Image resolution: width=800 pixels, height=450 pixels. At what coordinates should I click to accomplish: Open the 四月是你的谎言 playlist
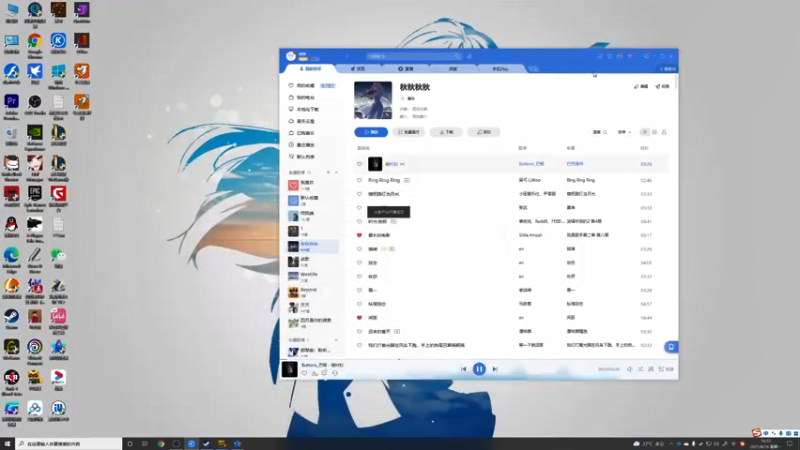[312, 323]
